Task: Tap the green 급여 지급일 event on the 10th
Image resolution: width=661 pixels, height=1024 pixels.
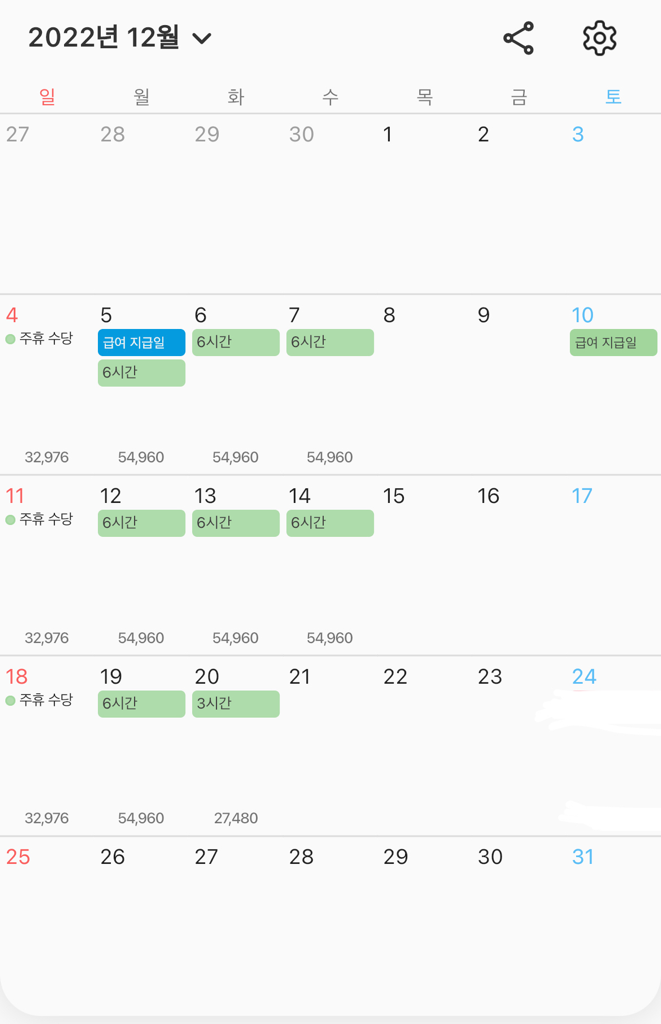Action: pos(613,343)
